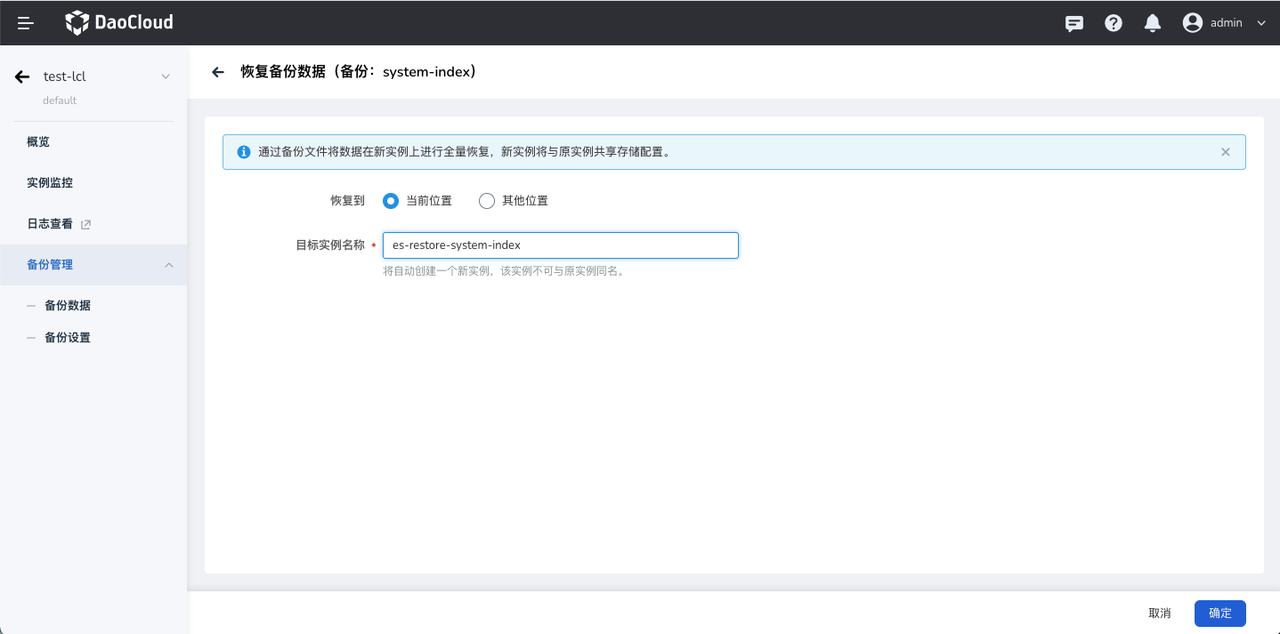Open the hamburger navigation menu
The width and height of the screenshot is (1280, 634).
tap(26, 23)
